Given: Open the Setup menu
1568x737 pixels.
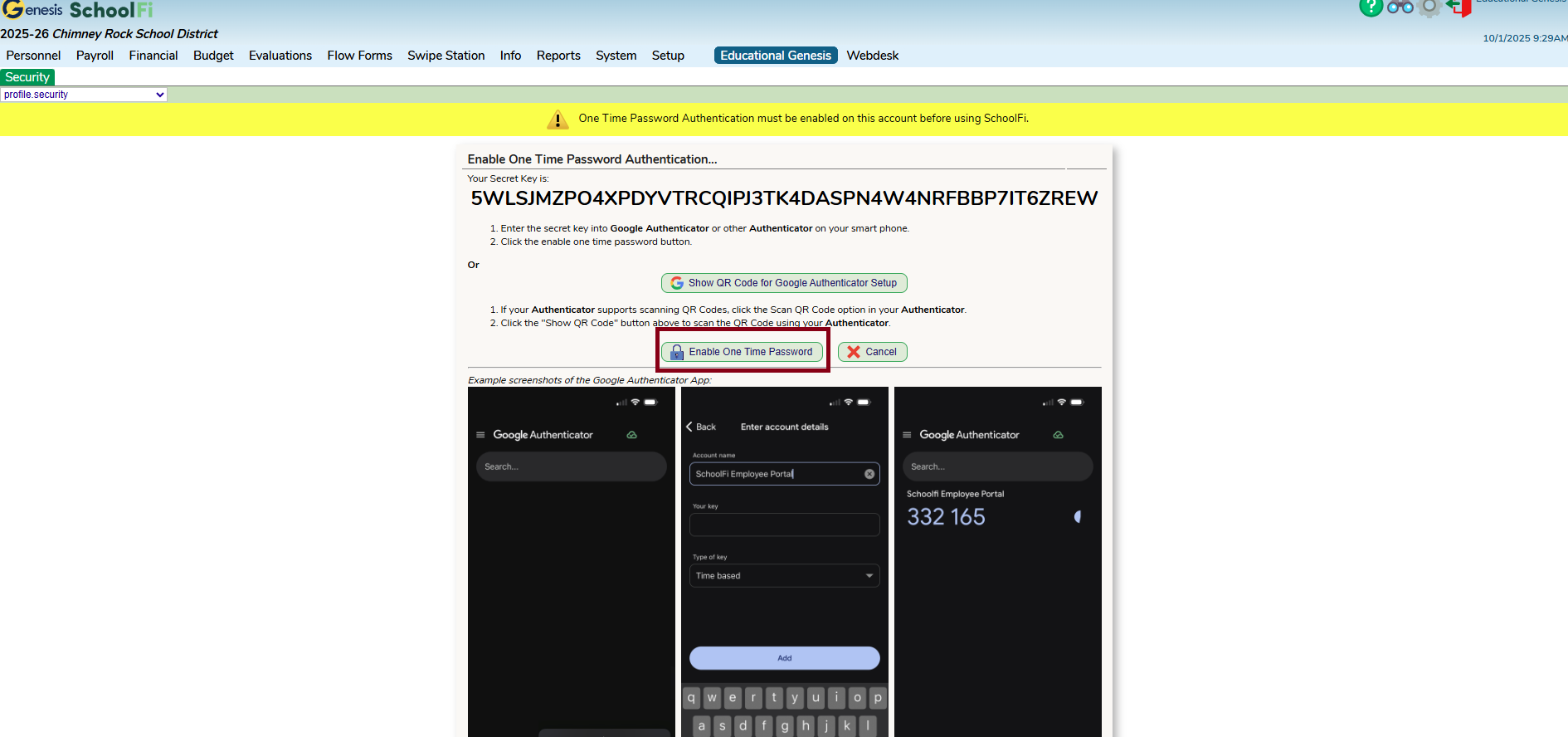Looking at the screenshot, I should [x=668, y=56].
